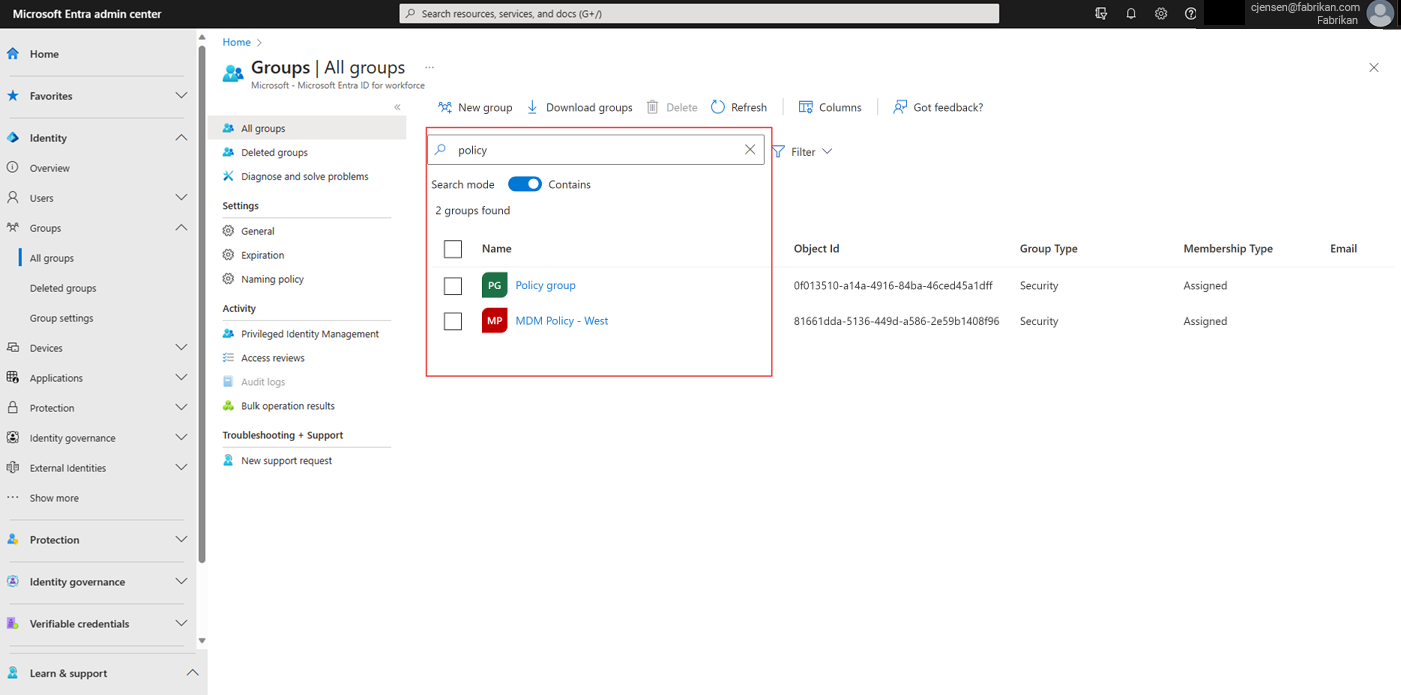Click the Verifiable credentials icon
Image resolution: width=1401 pixels, height=695 pixels.
click(x=13, y=623)
